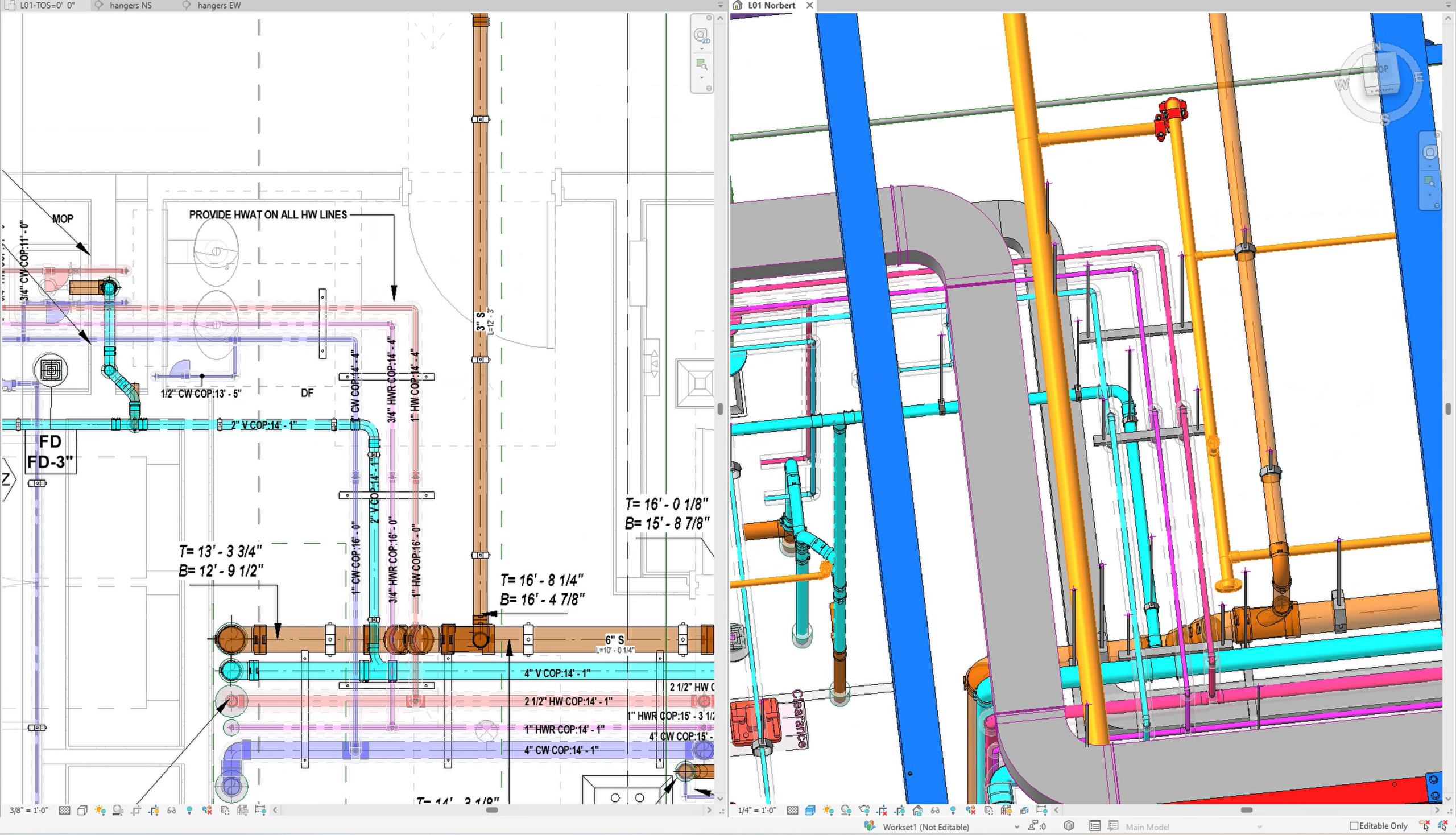Open Detail Level in left view bar
Screen dimensions: 1456x835
[65, 811]
